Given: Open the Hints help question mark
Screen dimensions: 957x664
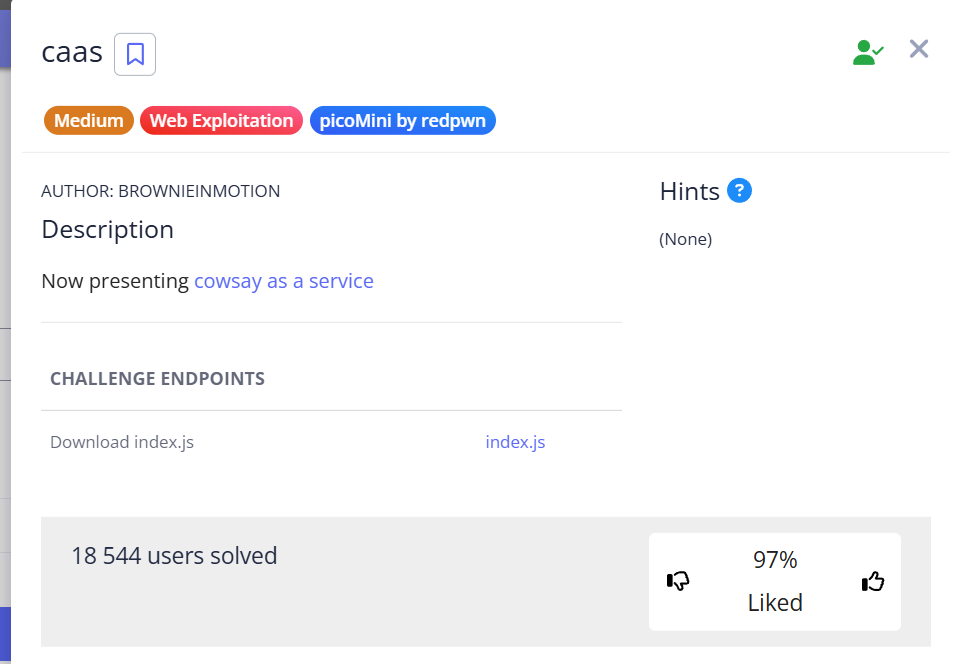Looking at the screenshot, I should point(739,190).
